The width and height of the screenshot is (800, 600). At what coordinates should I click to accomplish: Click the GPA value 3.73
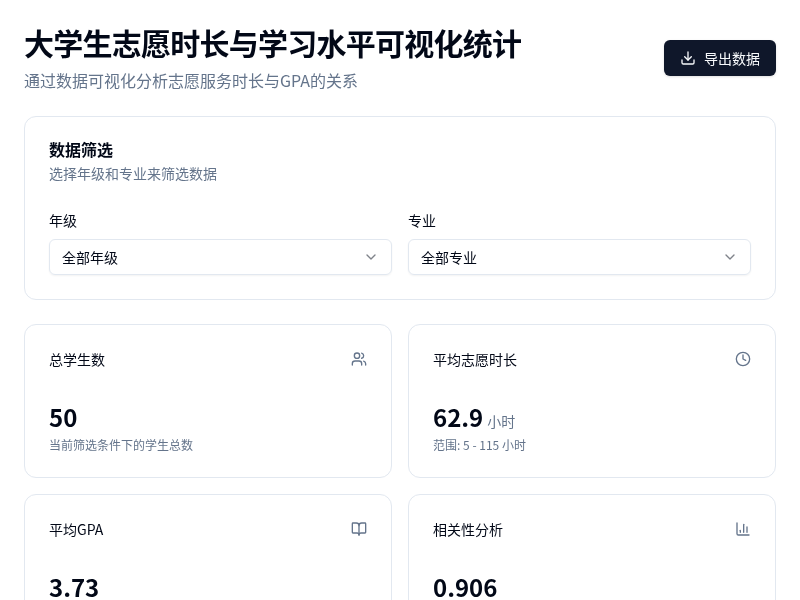(x=73, y=588)
